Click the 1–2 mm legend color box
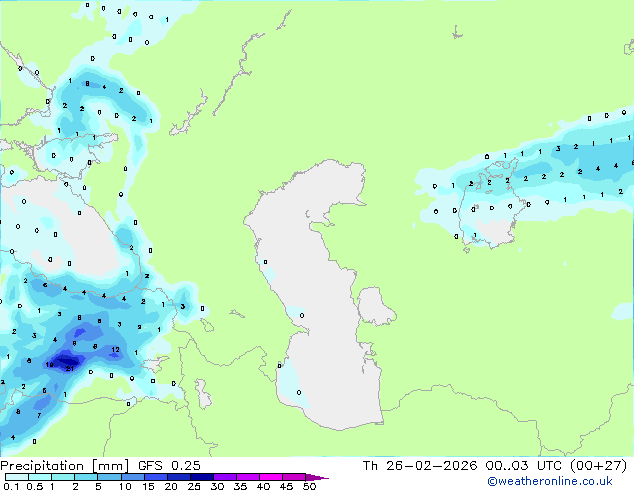Viewport: 634px width, 490px height. coord(63,477)
